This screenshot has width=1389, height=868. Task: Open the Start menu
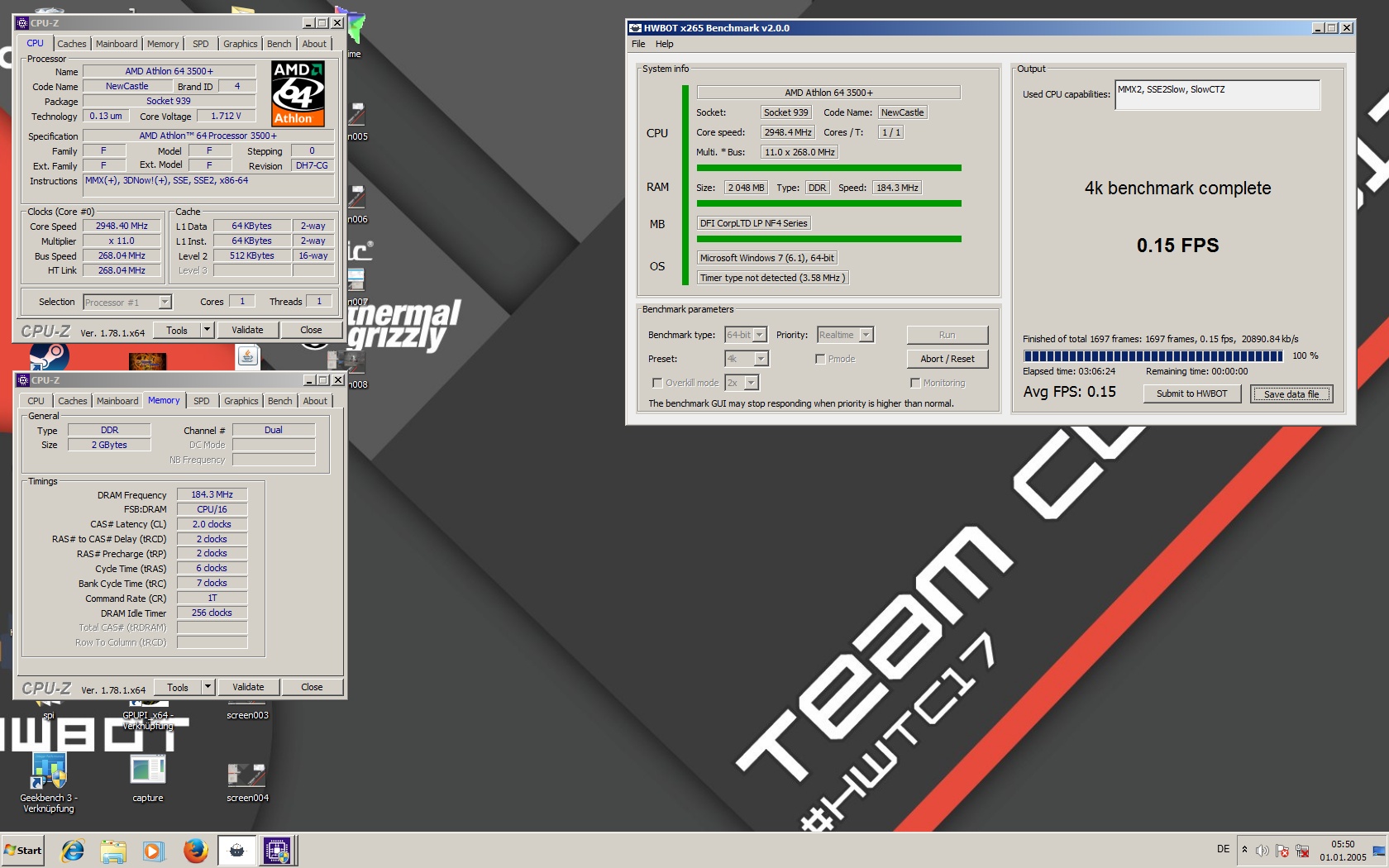click(22, 851)
